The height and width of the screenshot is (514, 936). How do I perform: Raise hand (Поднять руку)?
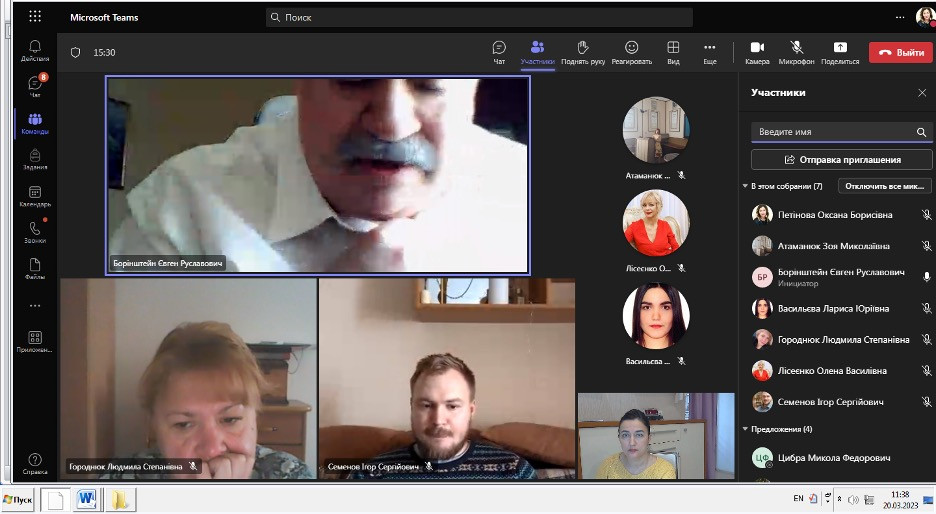coord(583,53)
